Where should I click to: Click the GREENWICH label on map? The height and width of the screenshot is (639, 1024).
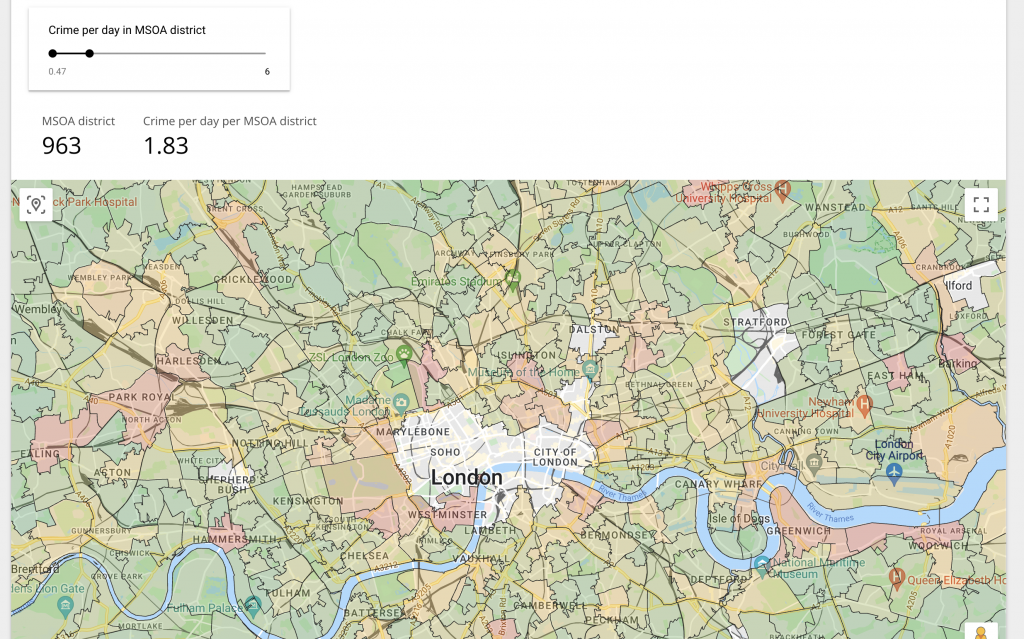click(798, 531)
